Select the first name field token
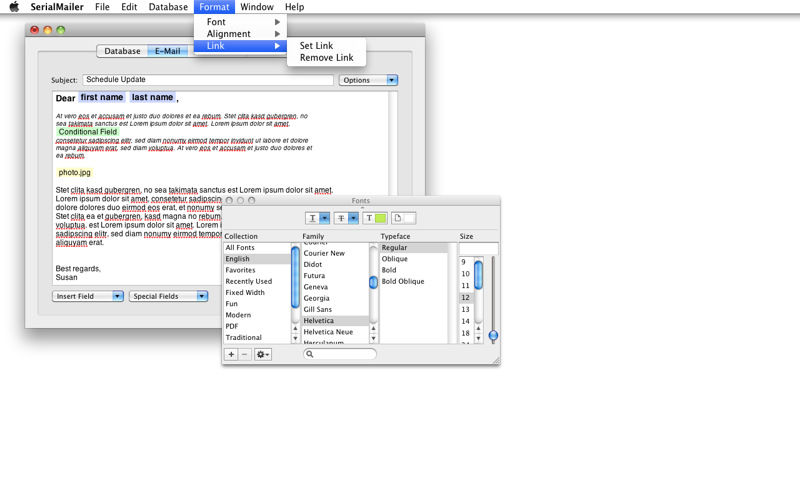The width and height of the screenshot is (800, 500). click(102, 97)
